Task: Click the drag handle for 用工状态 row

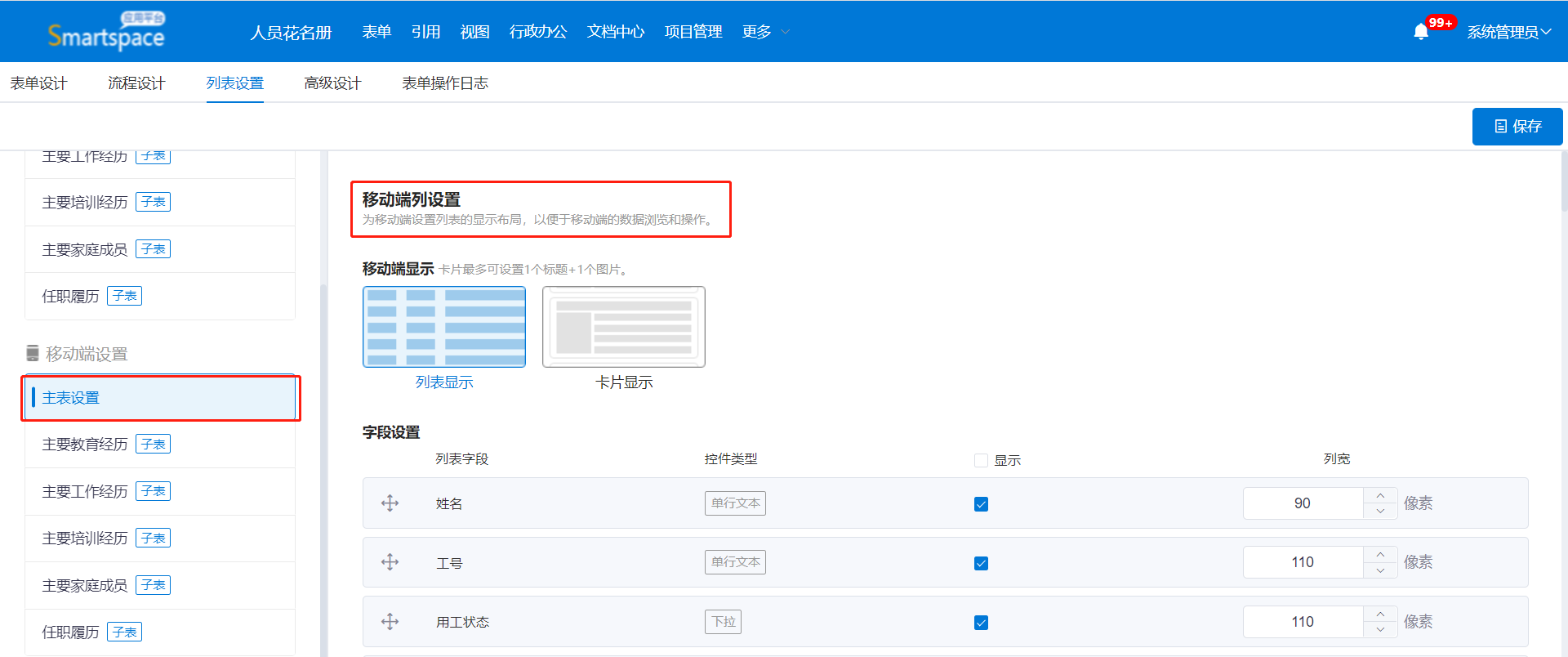Action: (390, 622)
